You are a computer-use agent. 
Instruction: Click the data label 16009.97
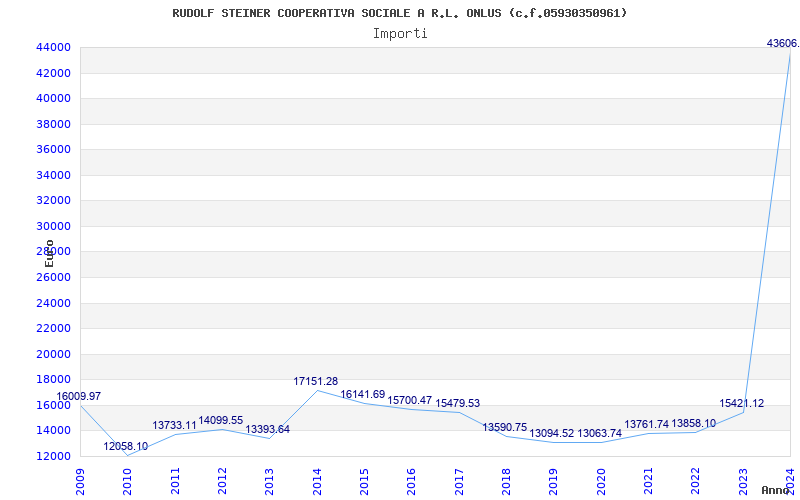[79, 396]
